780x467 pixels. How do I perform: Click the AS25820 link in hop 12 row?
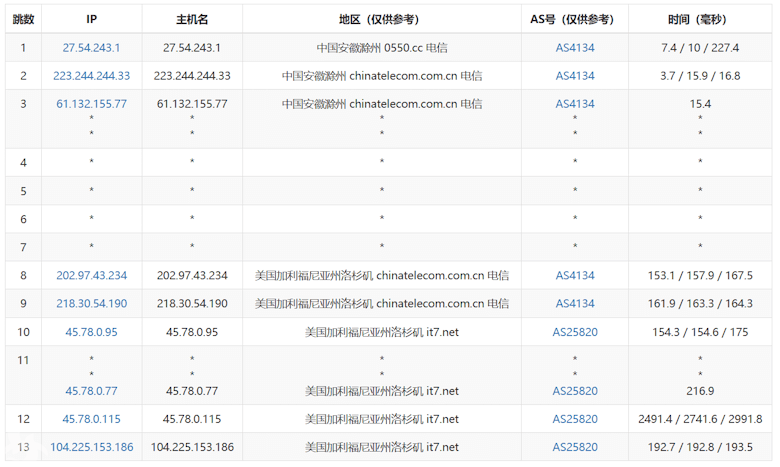pyautogui.click(x=575, y=419)
